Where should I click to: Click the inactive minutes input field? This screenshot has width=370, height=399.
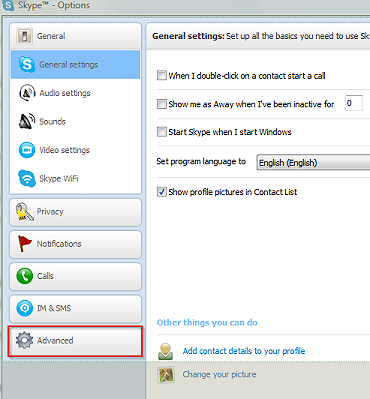[354, 103]
